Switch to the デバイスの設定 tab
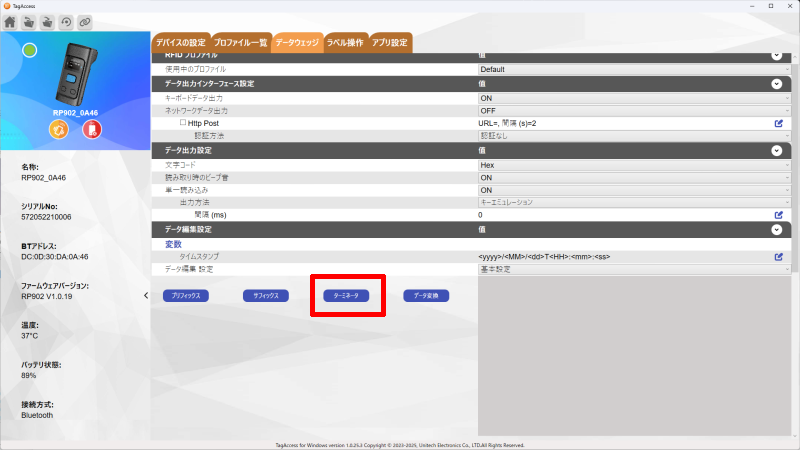Image resolution: width=800 pixels, height=450 pixels. tap(181, 43)
